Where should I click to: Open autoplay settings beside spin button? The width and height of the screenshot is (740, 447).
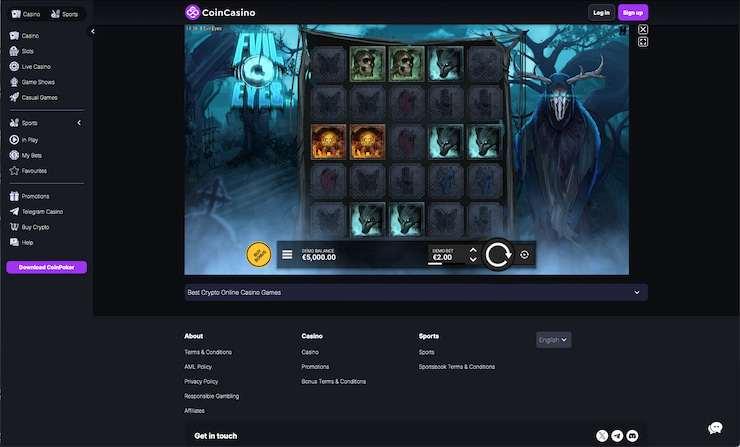(x=525, y=255)
